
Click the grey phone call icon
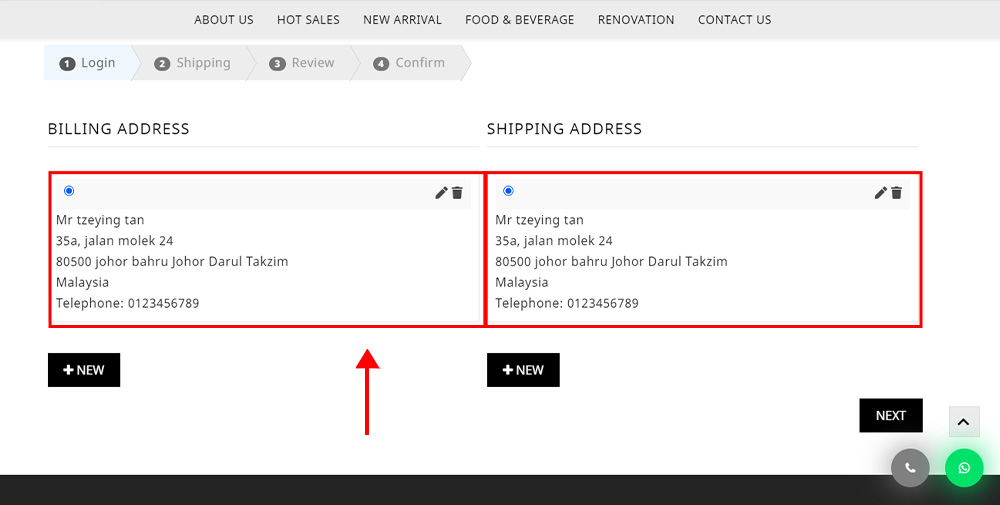click(910, 468)
